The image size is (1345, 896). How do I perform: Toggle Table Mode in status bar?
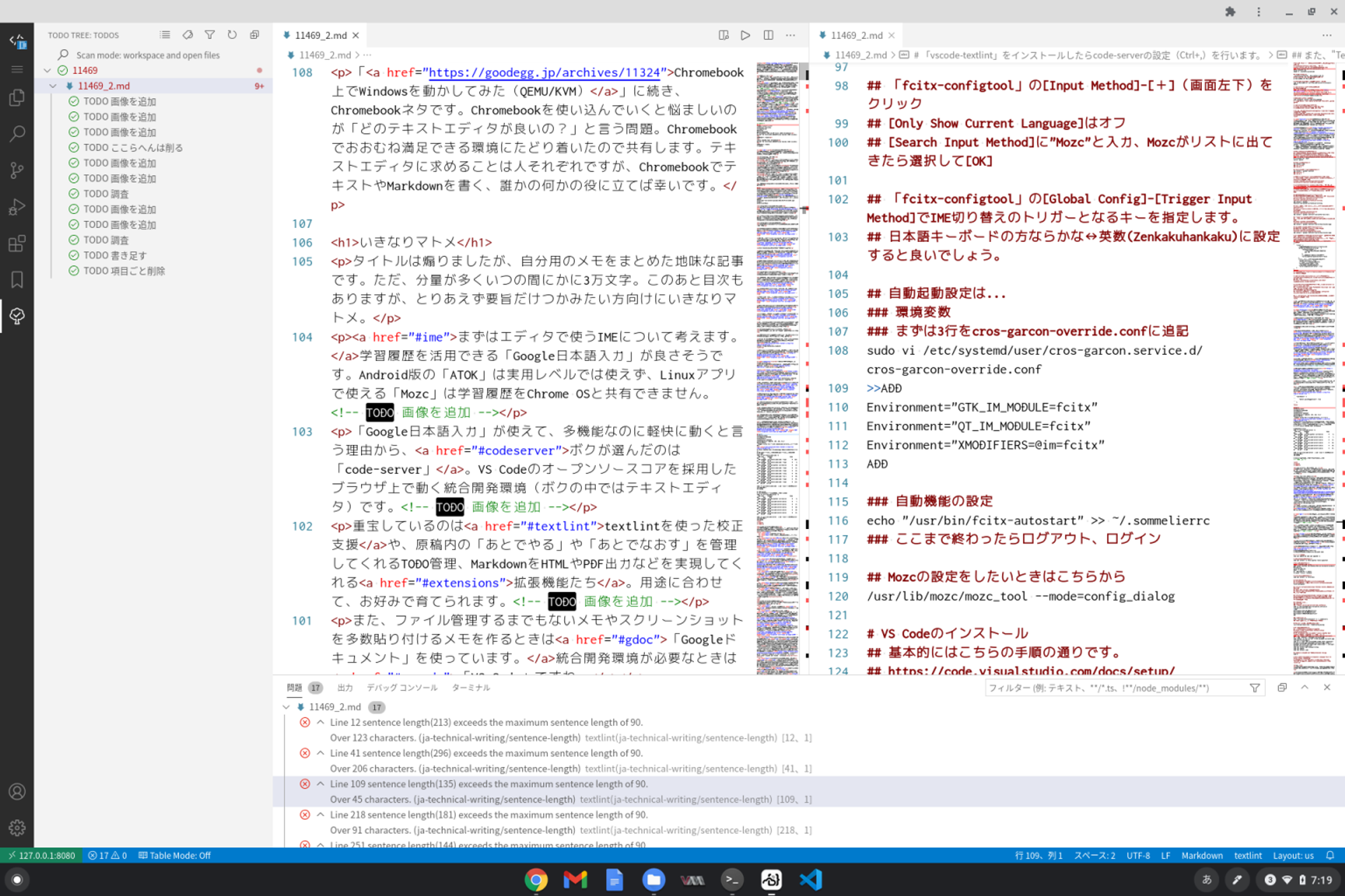pos(175,856)
